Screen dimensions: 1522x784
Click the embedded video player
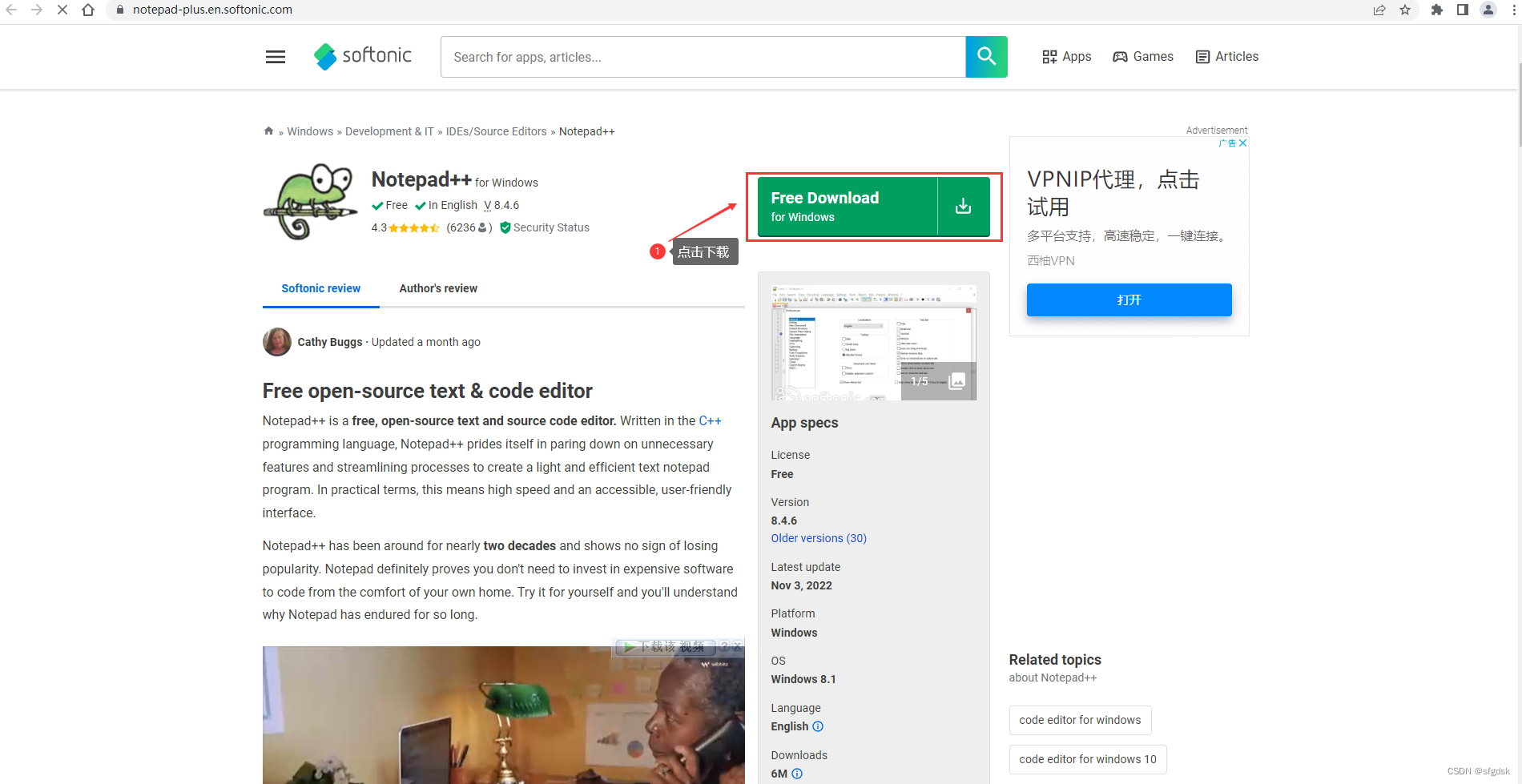503,717
